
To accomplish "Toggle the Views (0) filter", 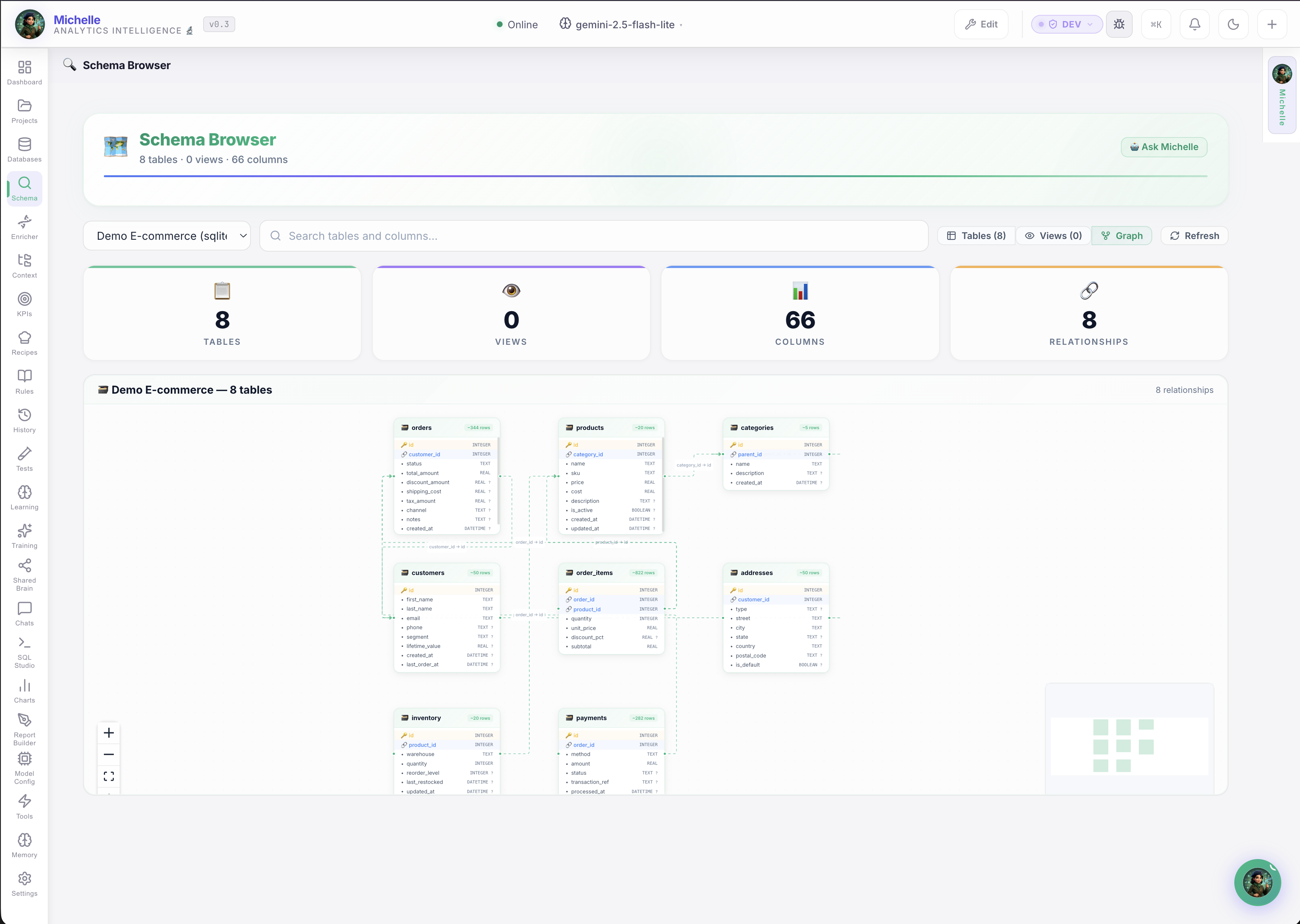I will [x=1053, y=236].
